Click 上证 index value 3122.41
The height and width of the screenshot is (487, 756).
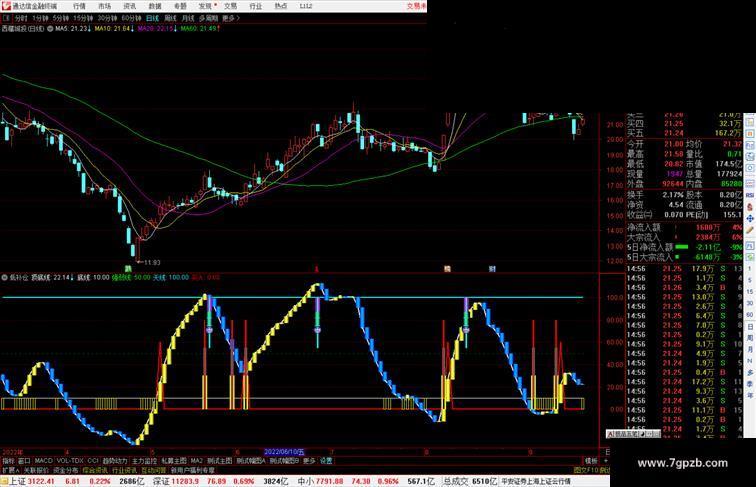pos(41,481)
